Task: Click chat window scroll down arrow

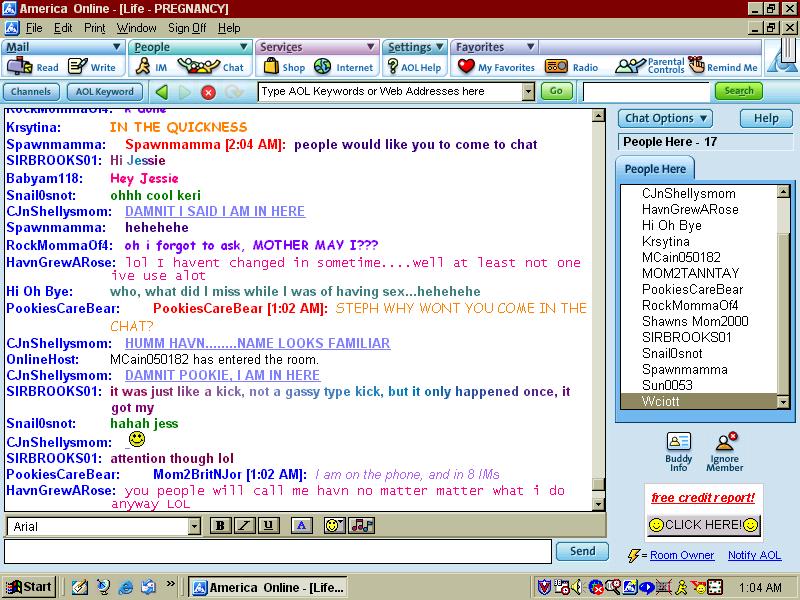Action: point(598,505)
